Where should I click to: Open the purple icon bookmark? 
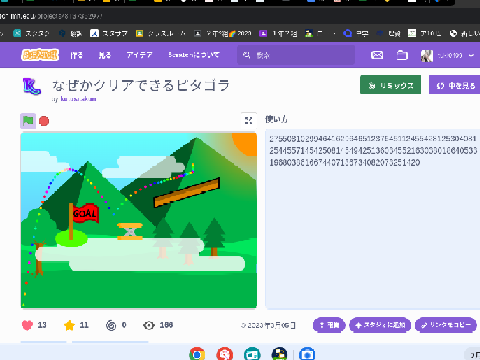(278, 33)
